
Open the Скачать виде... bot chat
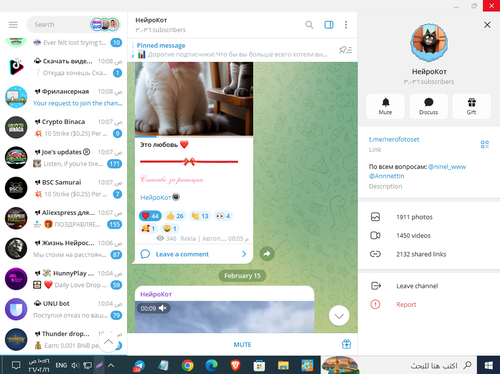[x=63, y=67]
